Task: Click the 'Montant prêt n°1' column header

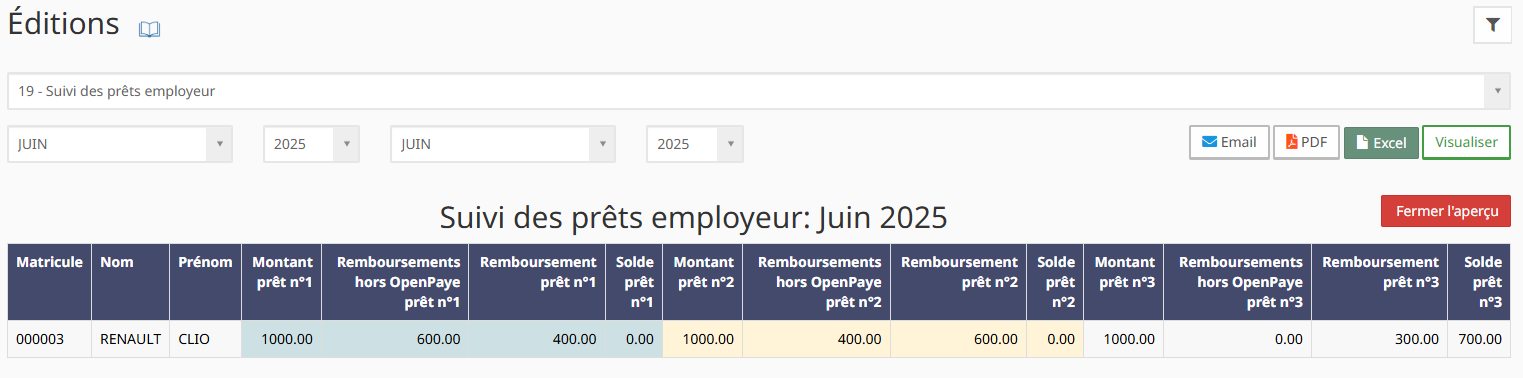Action: tap(281, 281)
